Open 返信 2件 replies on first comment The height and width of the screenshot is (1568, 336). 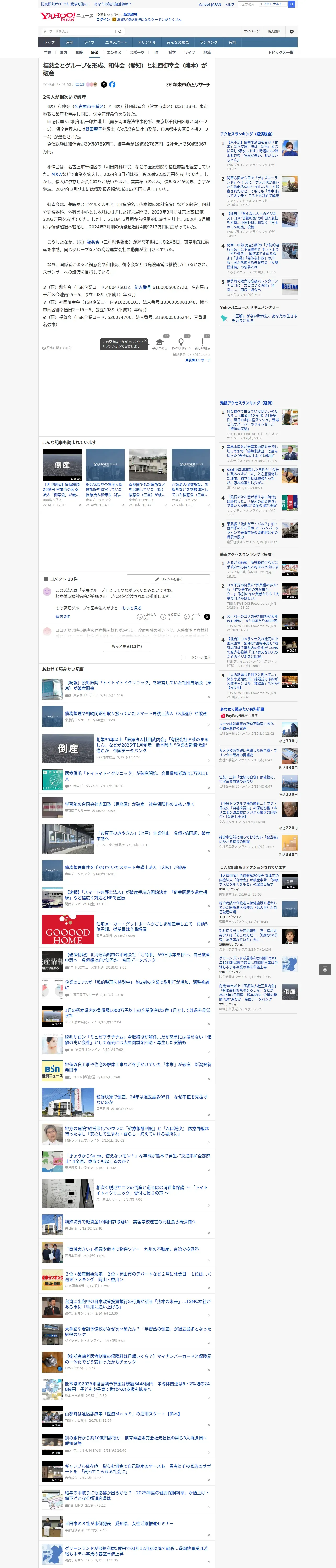click(63, 616)
